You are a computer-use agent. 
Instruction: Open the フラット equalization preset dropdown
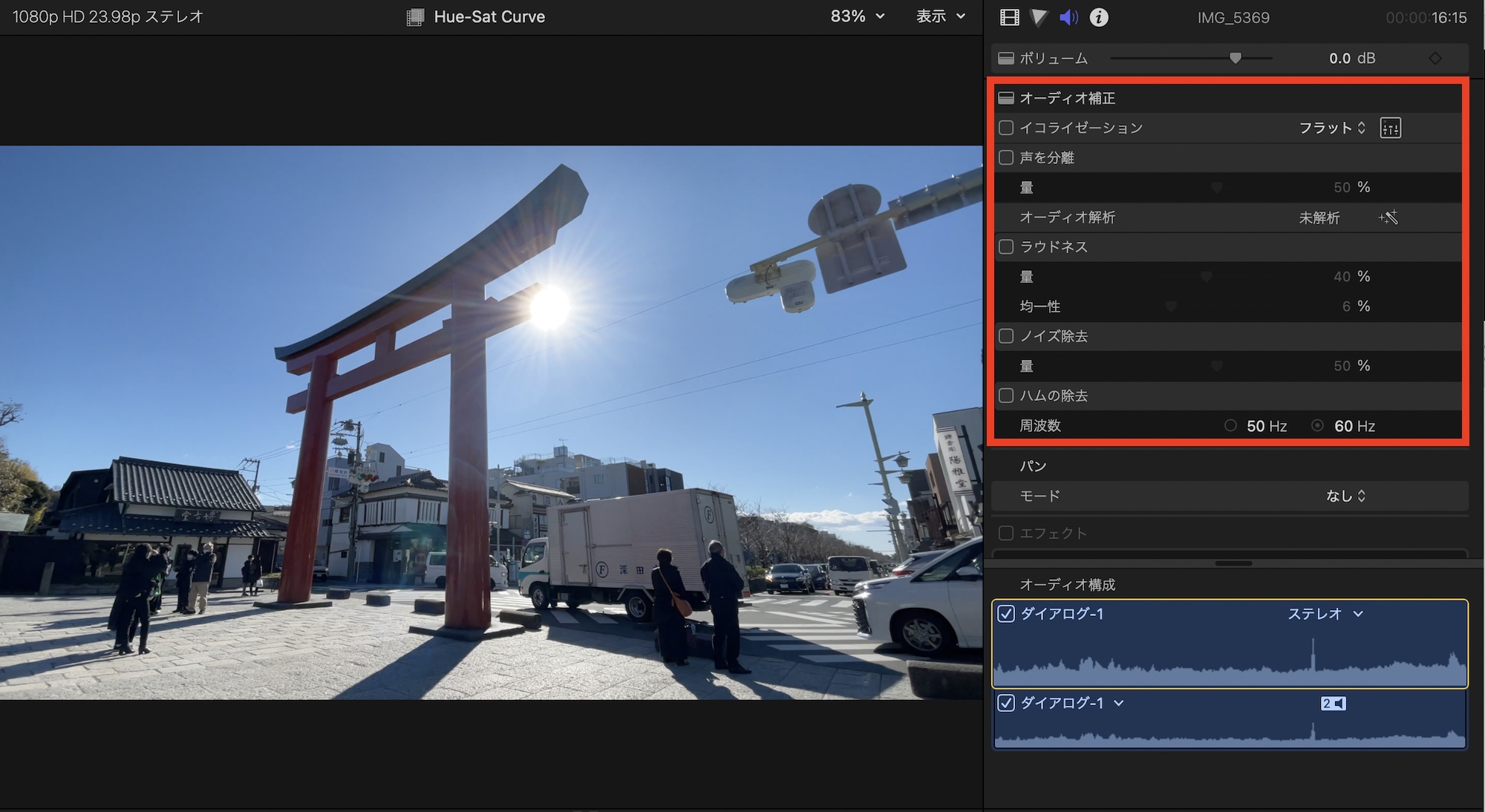(x=1332, y=128)
